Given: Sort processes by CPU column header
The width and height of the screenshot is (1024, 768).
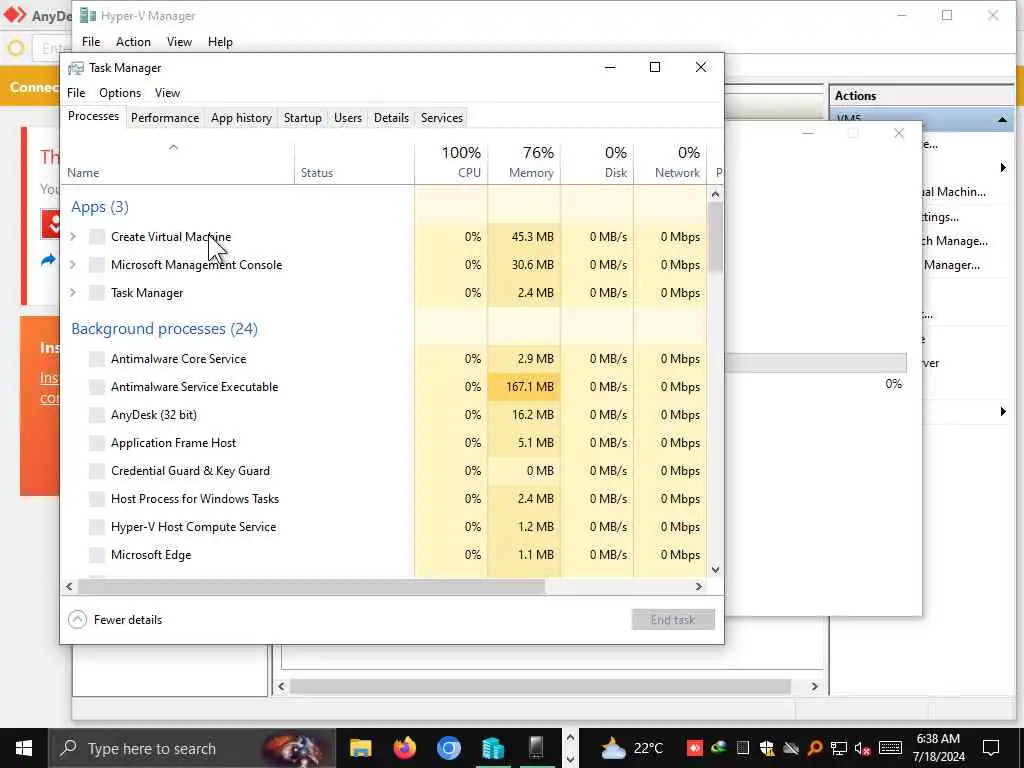Looking at the screenshot, I should (451, 163).
